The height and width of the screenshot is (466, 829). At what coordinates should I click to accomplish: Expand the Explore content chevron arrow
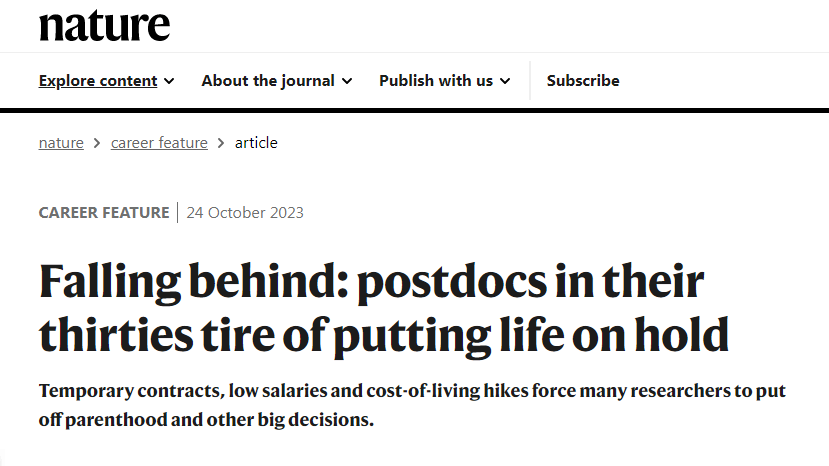[170, 81]
